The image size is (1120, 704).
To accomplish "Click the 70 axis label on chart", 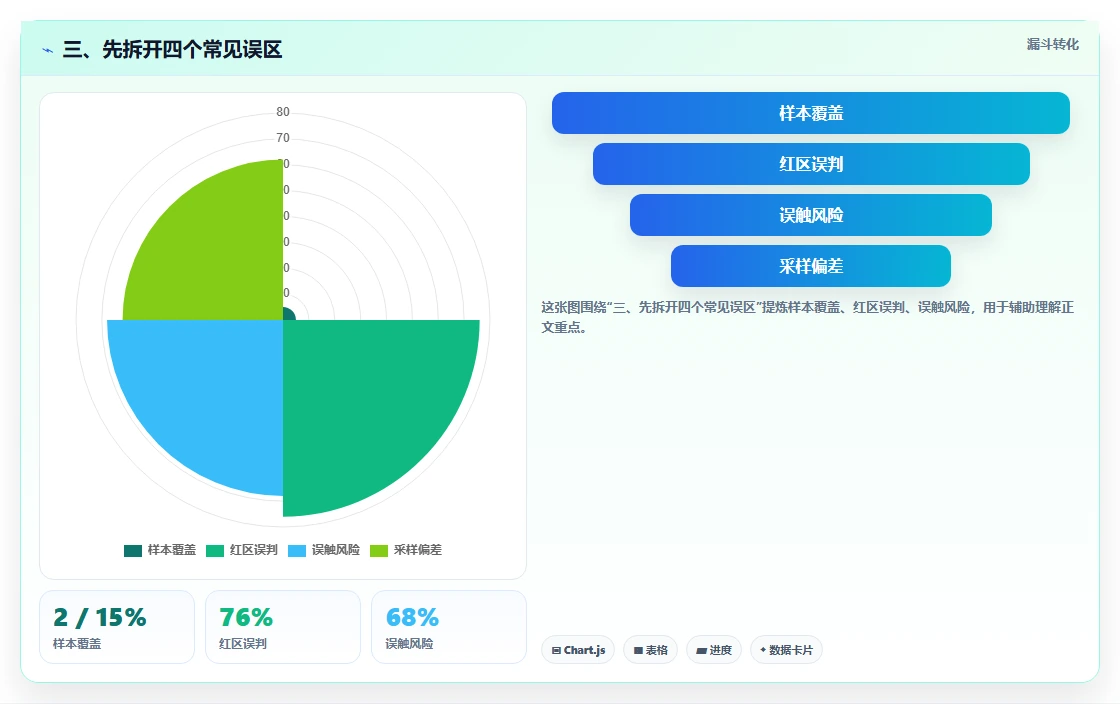I will pos(283,138).
